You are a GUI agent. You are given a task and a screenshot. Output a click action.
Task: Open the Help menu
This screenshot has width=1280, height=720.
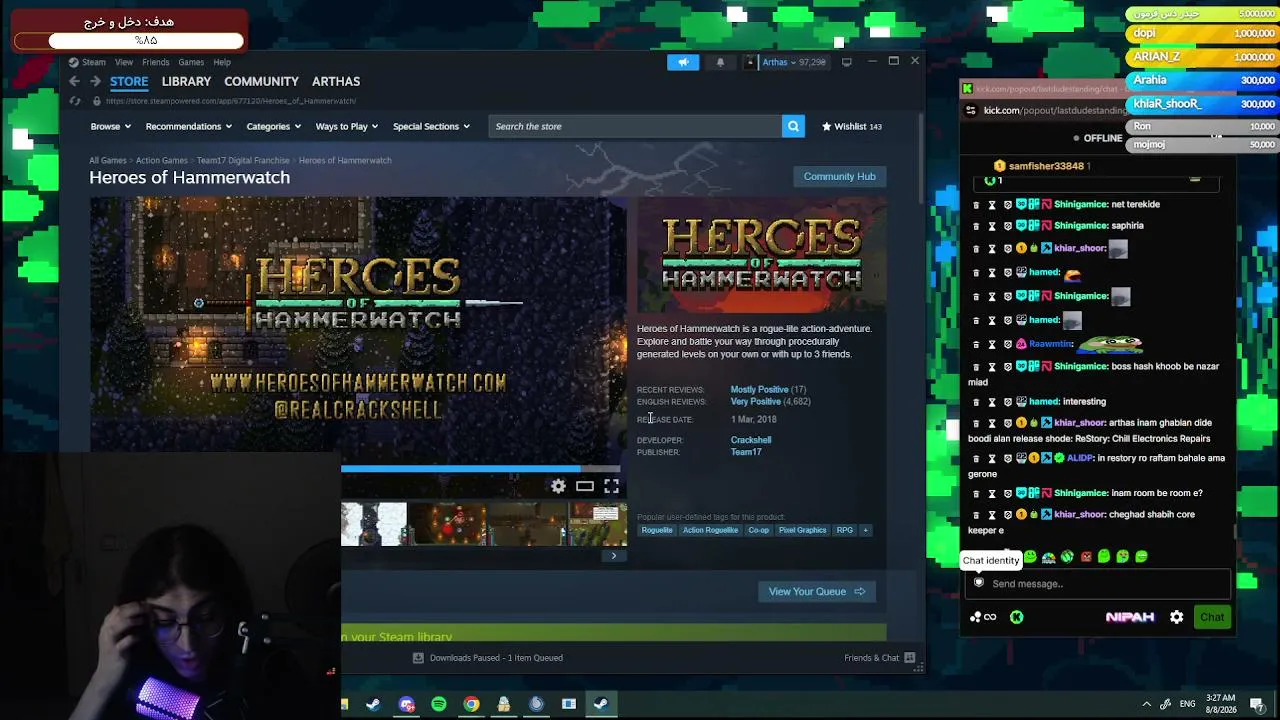click(222, 62)
